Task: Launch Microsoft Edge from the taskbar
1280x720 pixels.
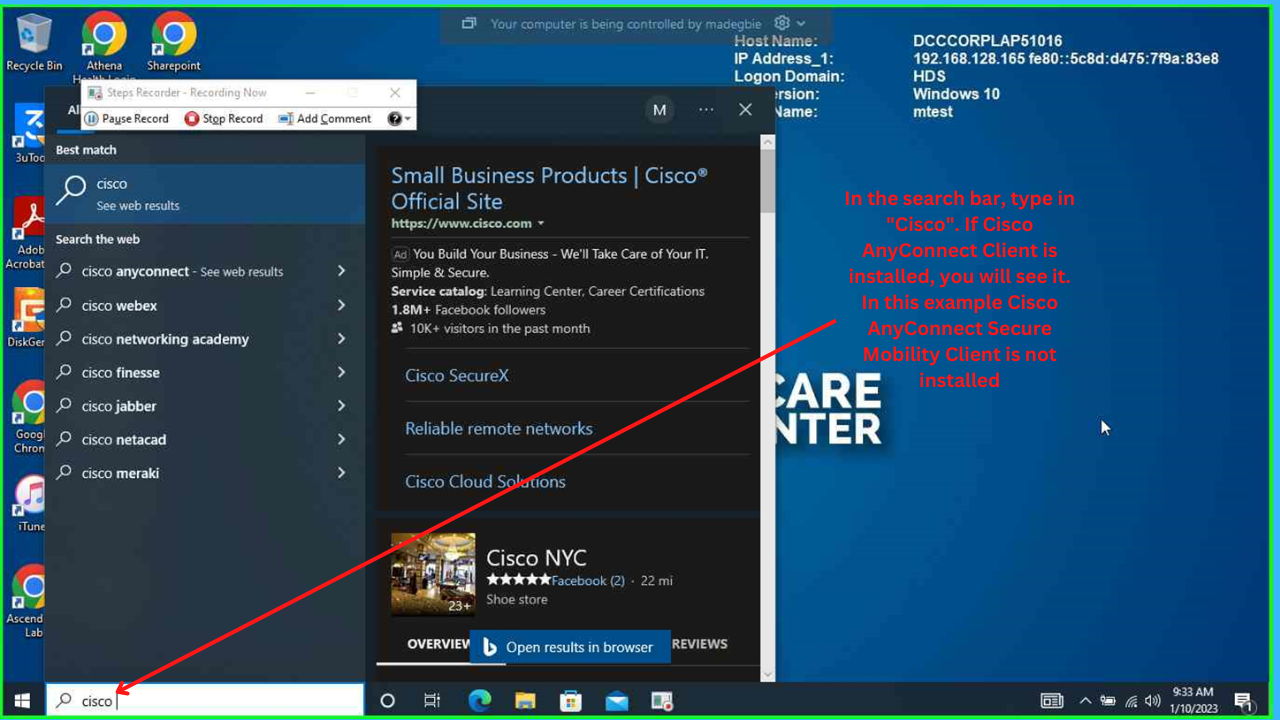Action: (479, 701)
